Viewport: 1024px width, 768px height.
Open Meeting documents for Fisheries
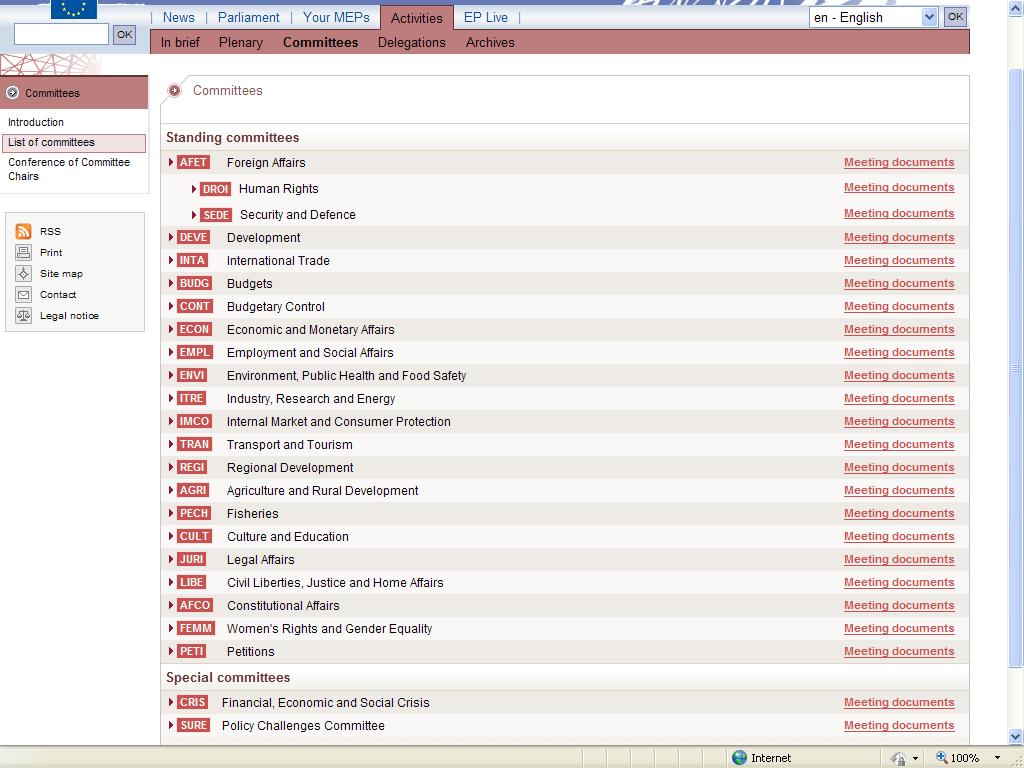(898, 513)
